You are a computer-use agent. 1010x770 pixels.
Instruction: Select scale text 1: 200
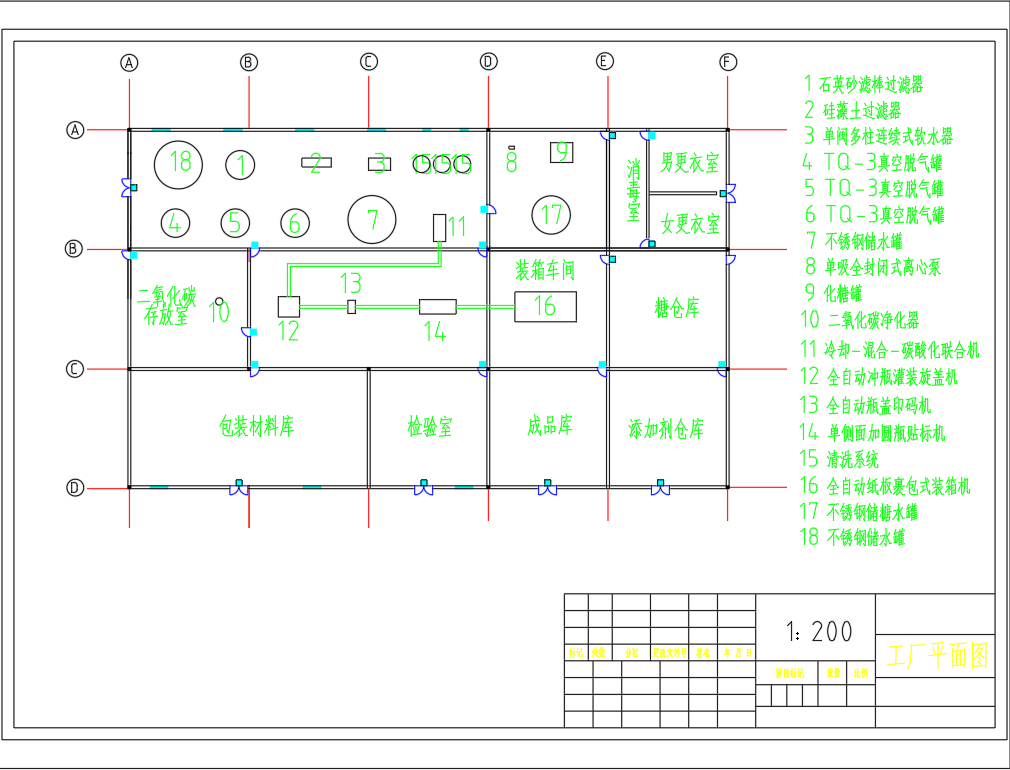[x=819, y=631]
